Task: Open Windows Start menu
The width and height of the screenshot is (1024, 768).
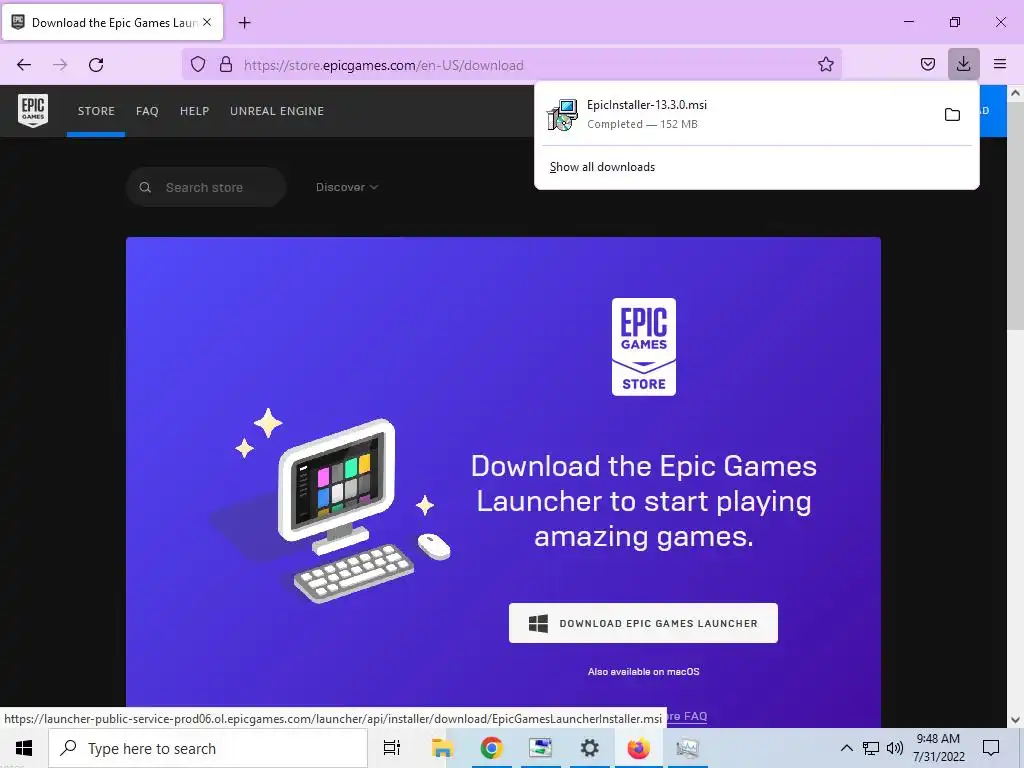Action: [x=24, y=748]
